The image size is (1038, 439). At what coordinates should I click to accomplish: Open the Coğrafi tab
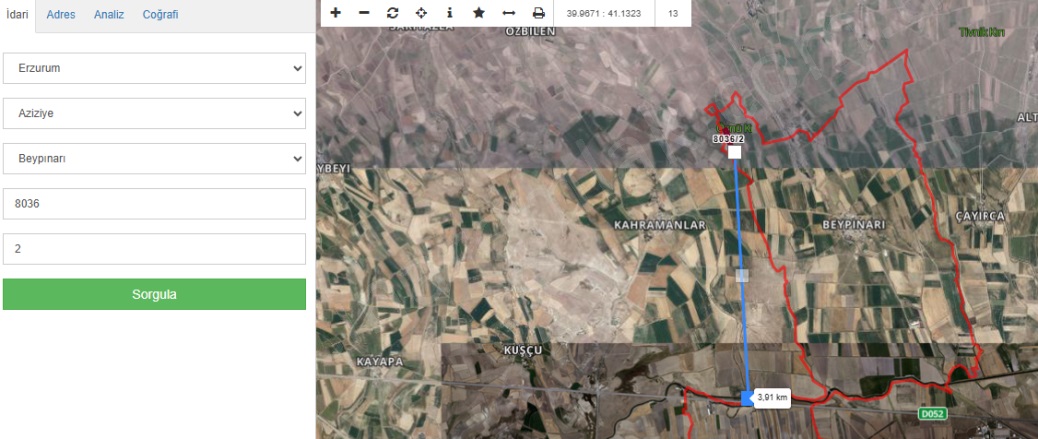(159, 15)
